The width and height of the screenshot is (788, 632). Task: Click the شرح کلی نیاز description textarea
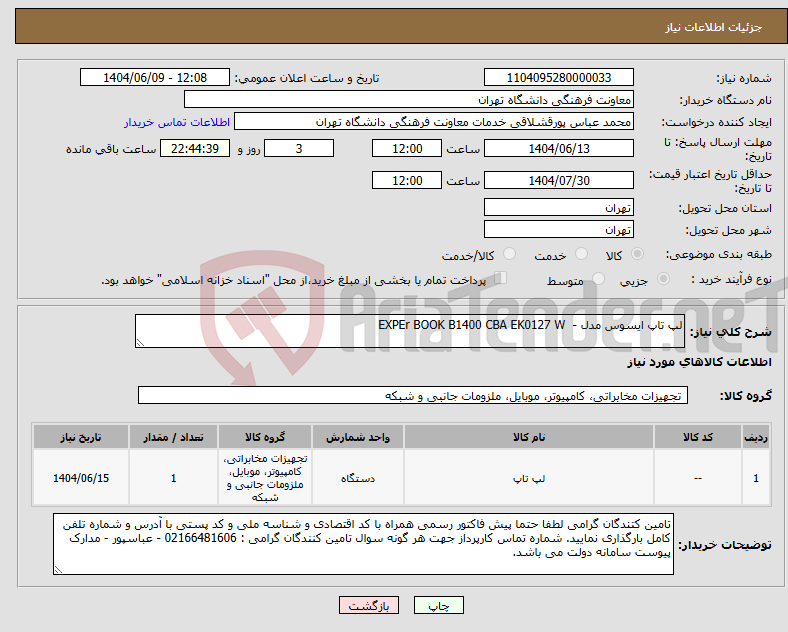[410, 331]
